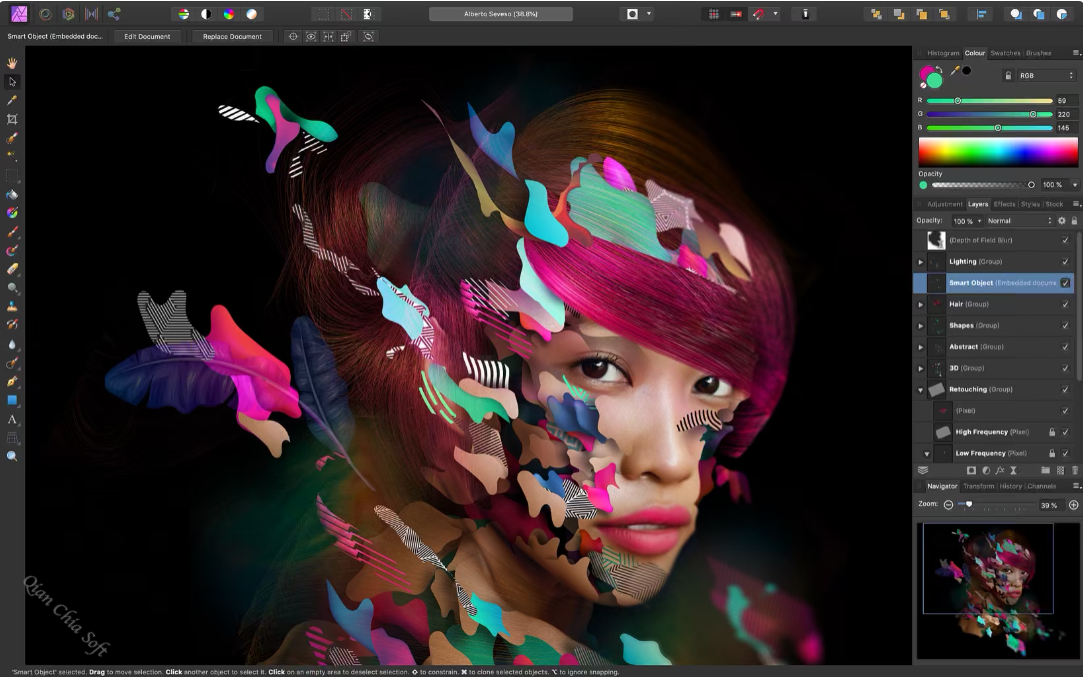
Task: Click the Invert Selection icon
Action: pyautogui.click(x=367, y=14)
